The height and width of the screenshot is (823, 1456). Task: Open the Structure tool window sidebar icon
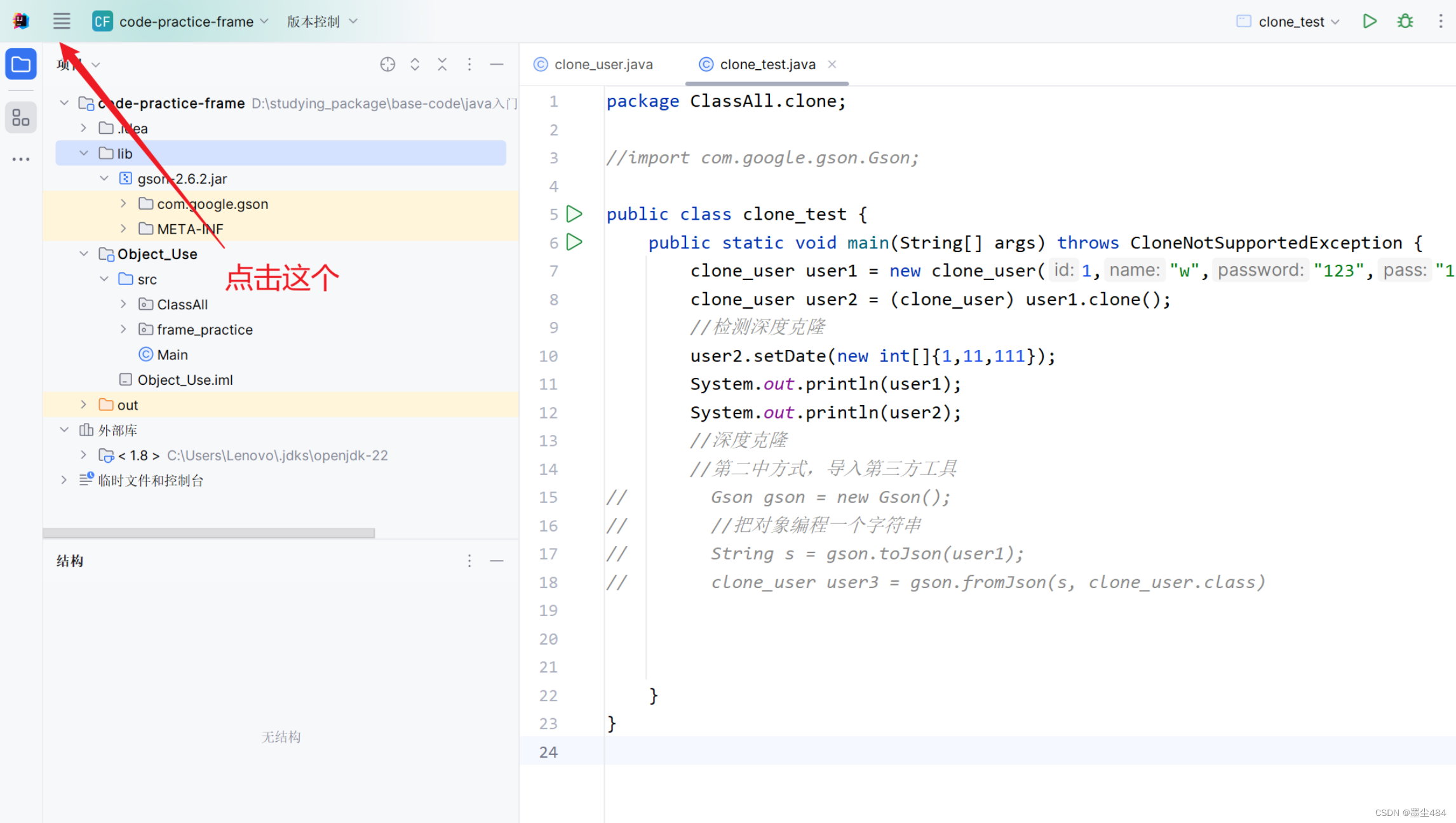point(21,117)
